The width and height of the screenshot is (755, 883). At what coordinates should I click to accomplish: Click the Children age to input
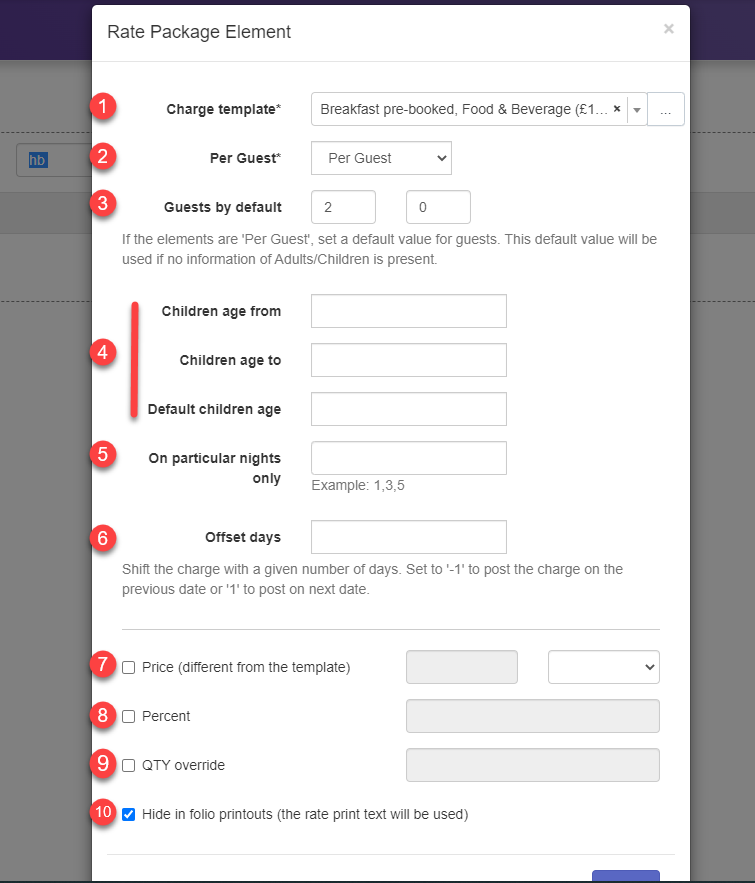(x=408, y=360)
